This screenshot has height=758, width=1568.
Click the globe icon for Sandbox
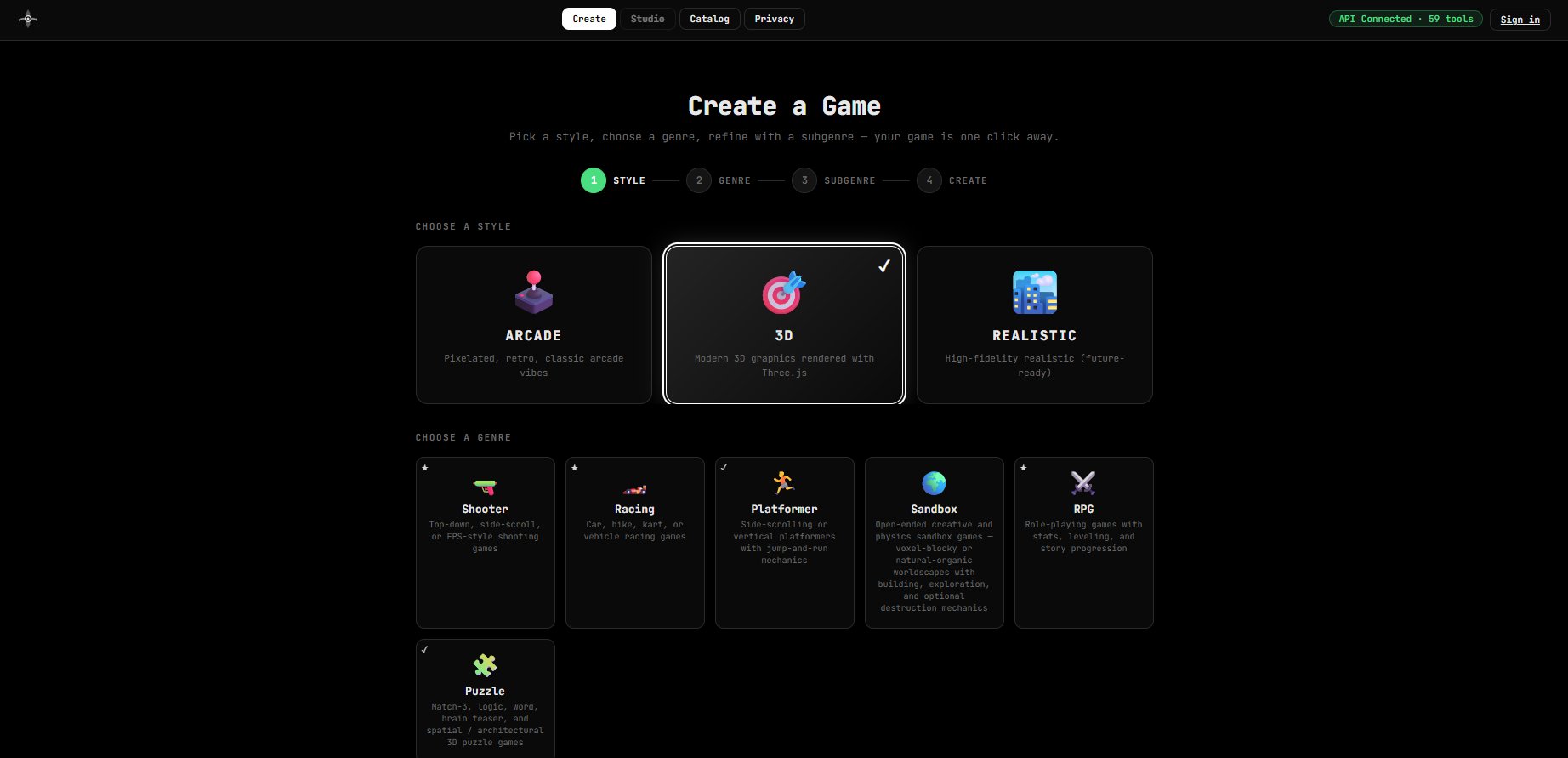(x=935, y=483)
